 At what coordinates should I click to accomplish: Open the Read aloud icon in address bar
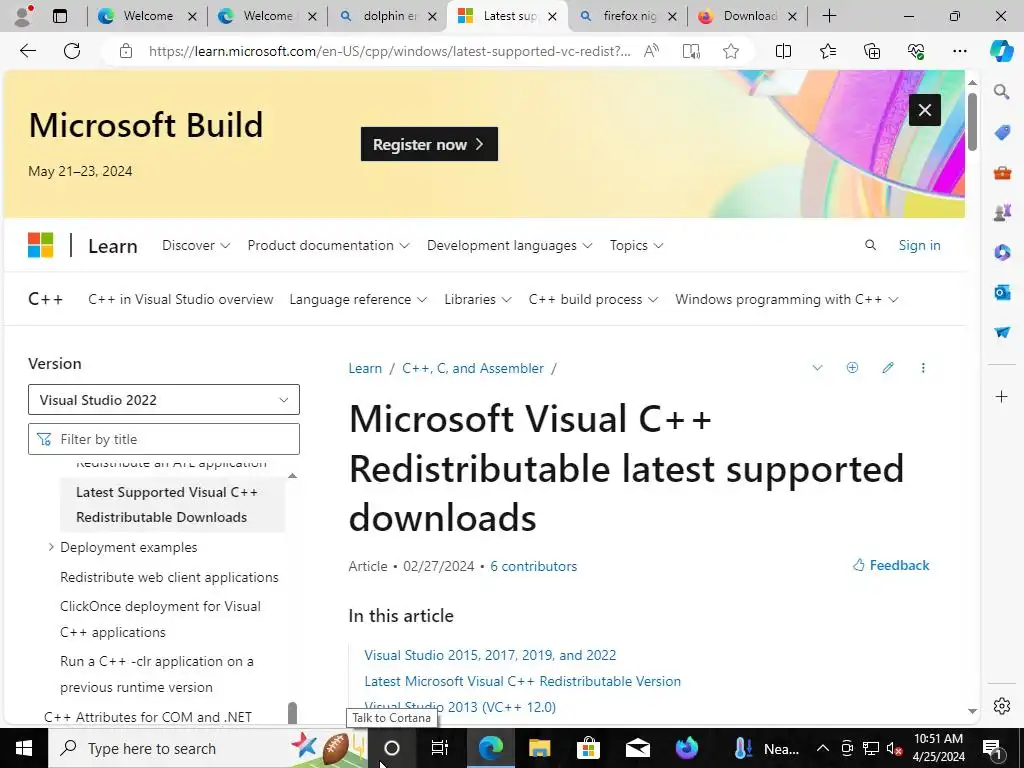(x=651, y=51)
